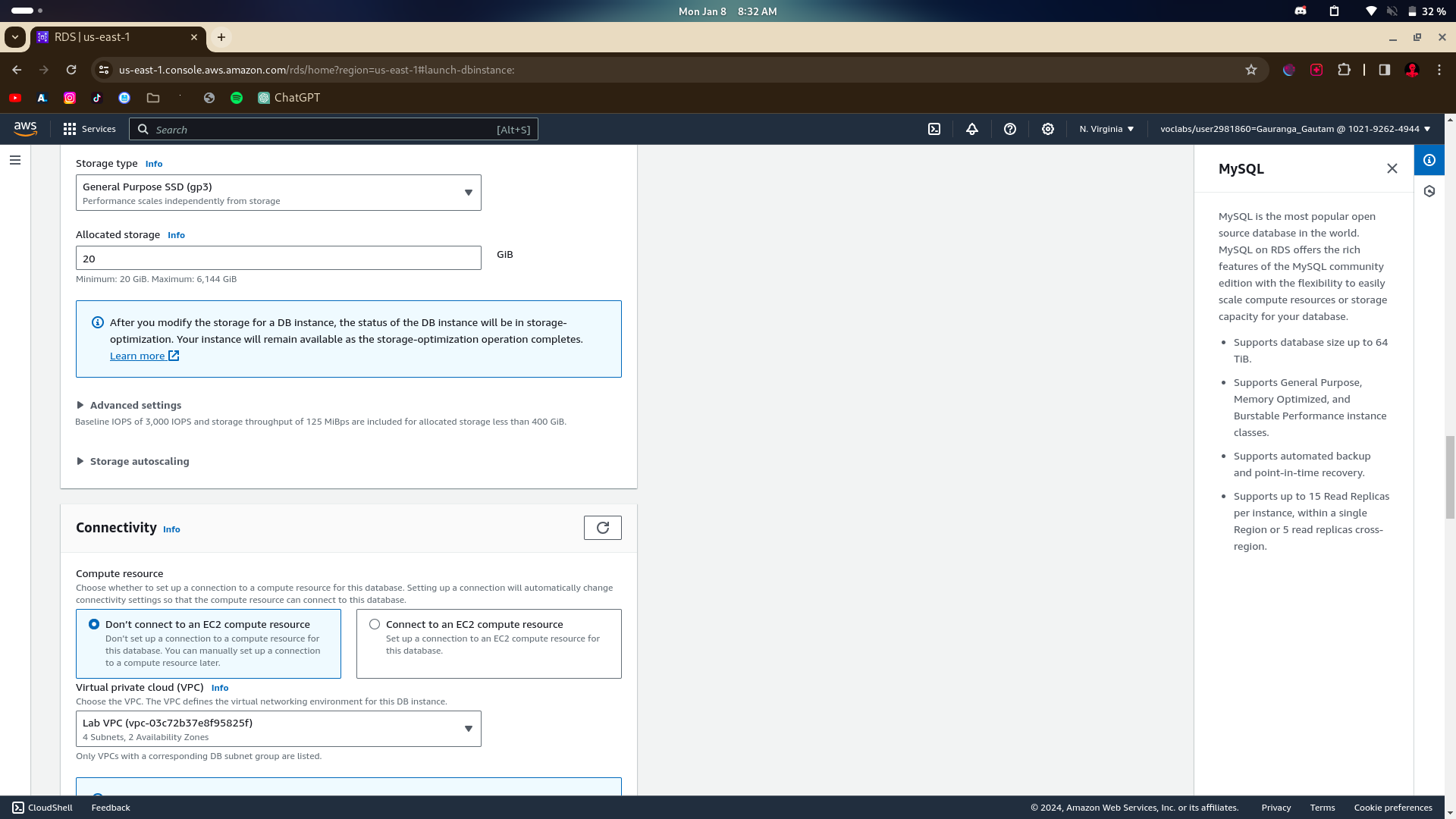This screenshot has width=1456, height=819.
Task: Click the notifications bell icon
Action: coord(972,129)
